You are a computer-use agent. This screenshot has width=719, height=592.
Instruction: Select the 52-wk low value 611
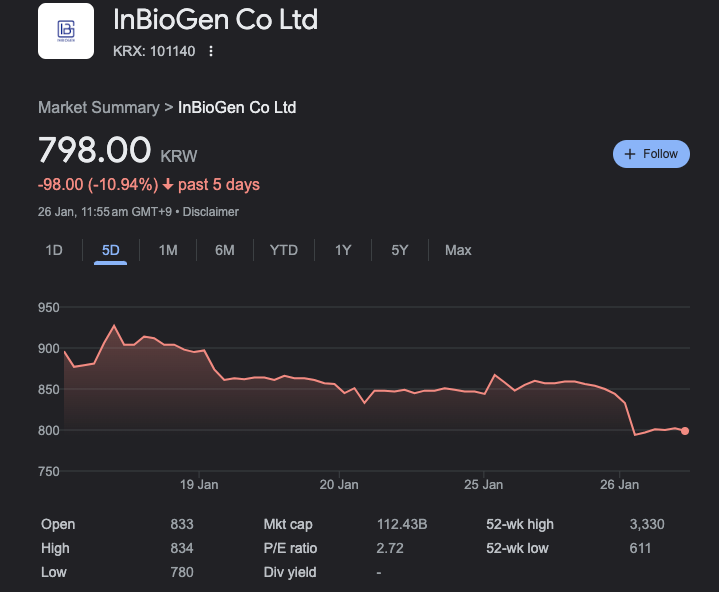pyautogui.click(x=640, y=548)
